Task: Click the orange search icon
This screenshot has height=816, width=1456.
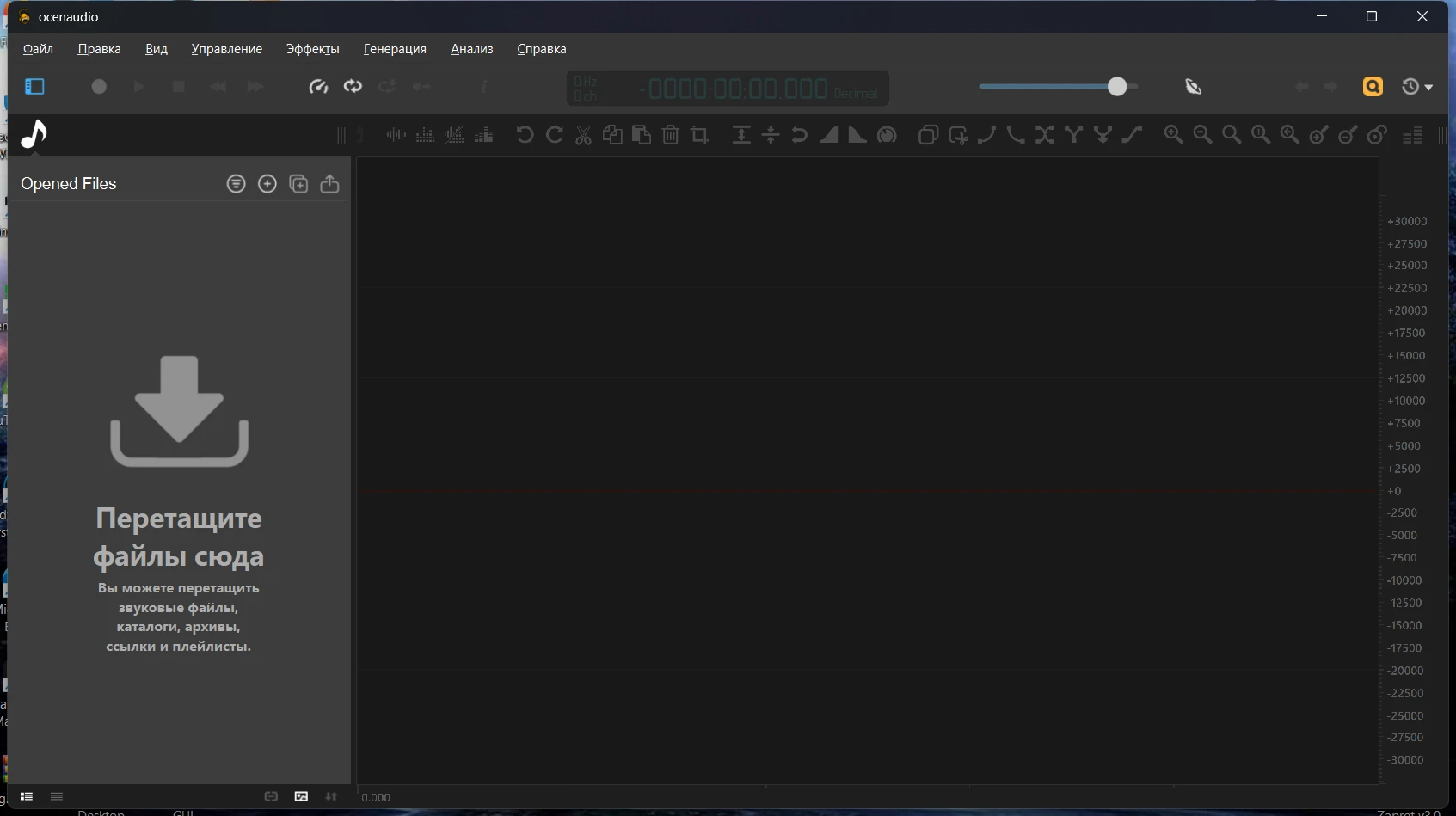Action: pos(1373,87)
